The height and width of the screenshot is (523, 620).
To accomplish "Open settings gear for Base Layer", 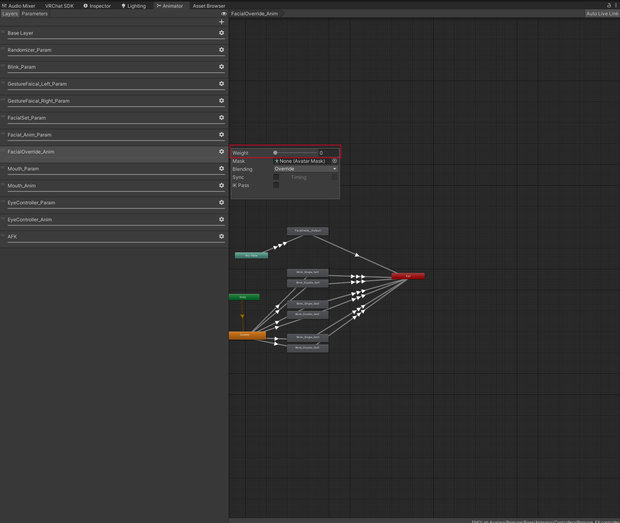I will click(x=221, y=33).
